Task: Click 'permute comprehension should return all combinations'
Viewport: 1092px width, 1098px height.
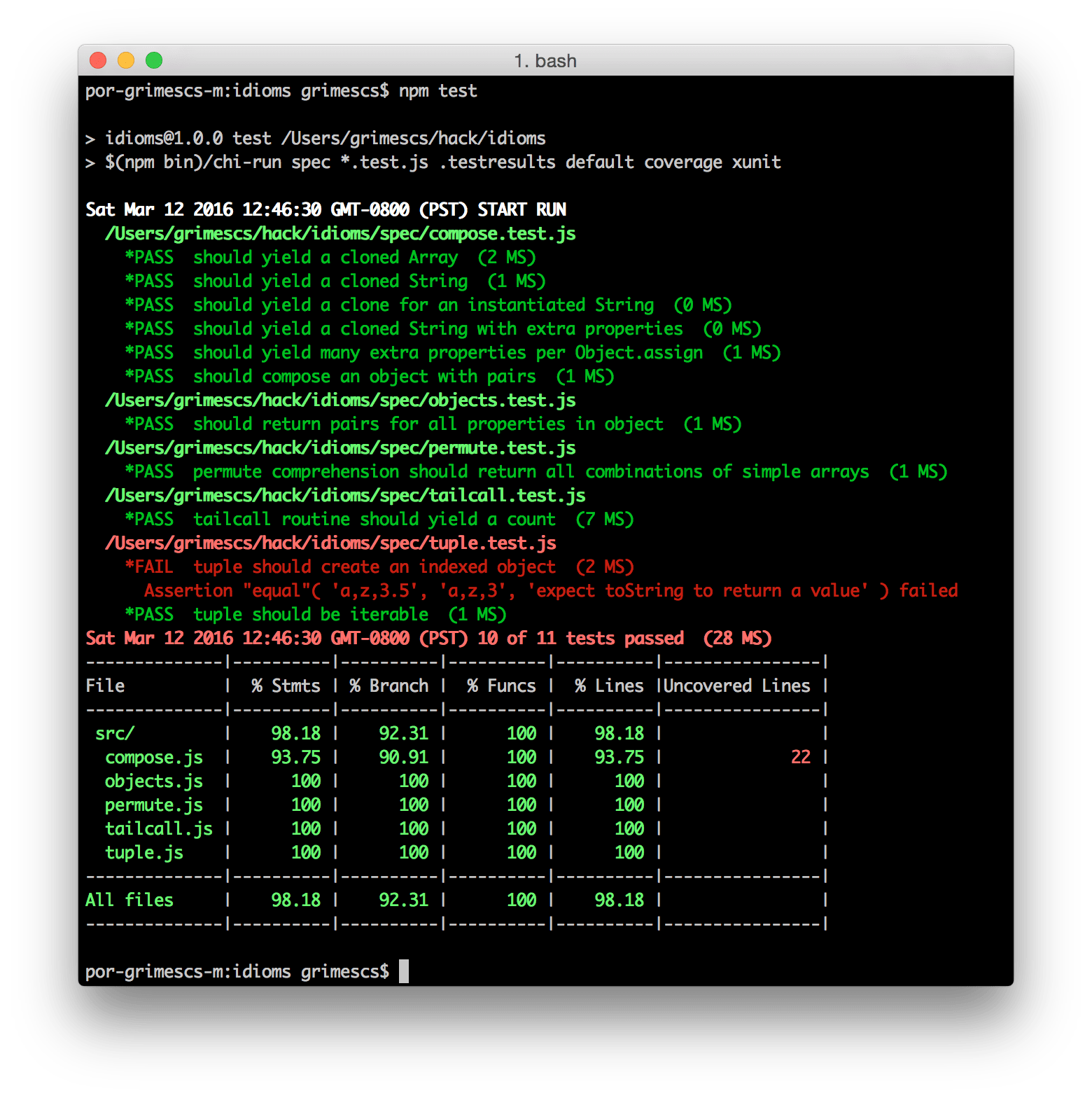Action: click(536, 472)
